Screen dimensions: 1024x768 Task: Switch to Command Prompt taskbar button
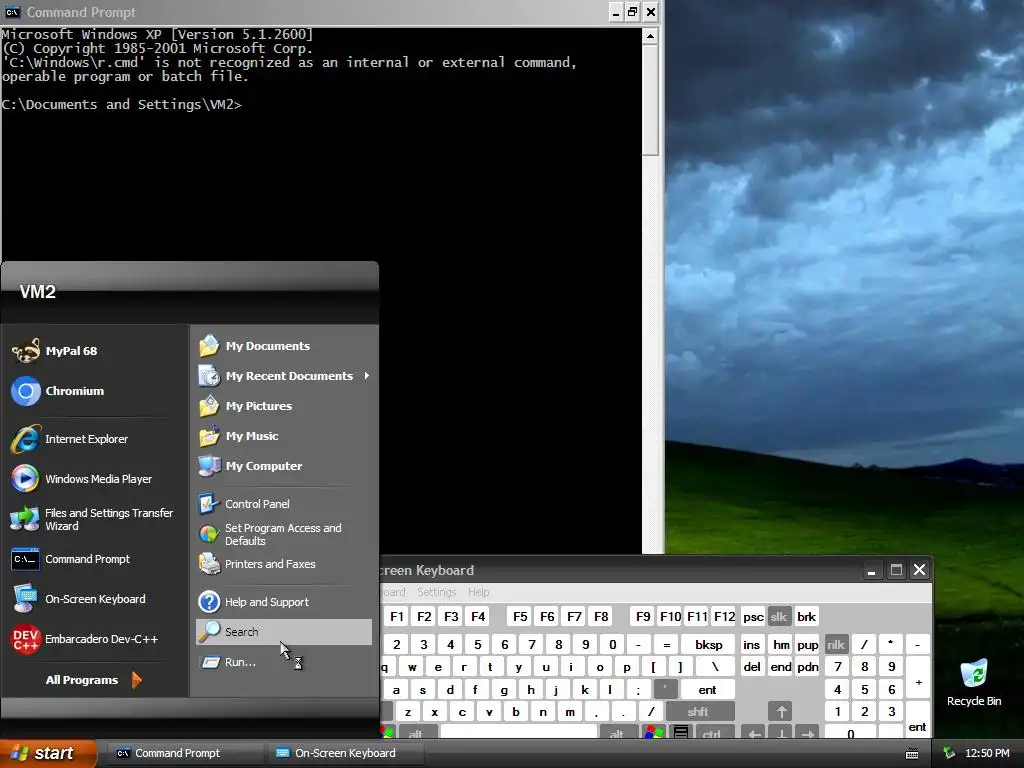click(184, 754)
